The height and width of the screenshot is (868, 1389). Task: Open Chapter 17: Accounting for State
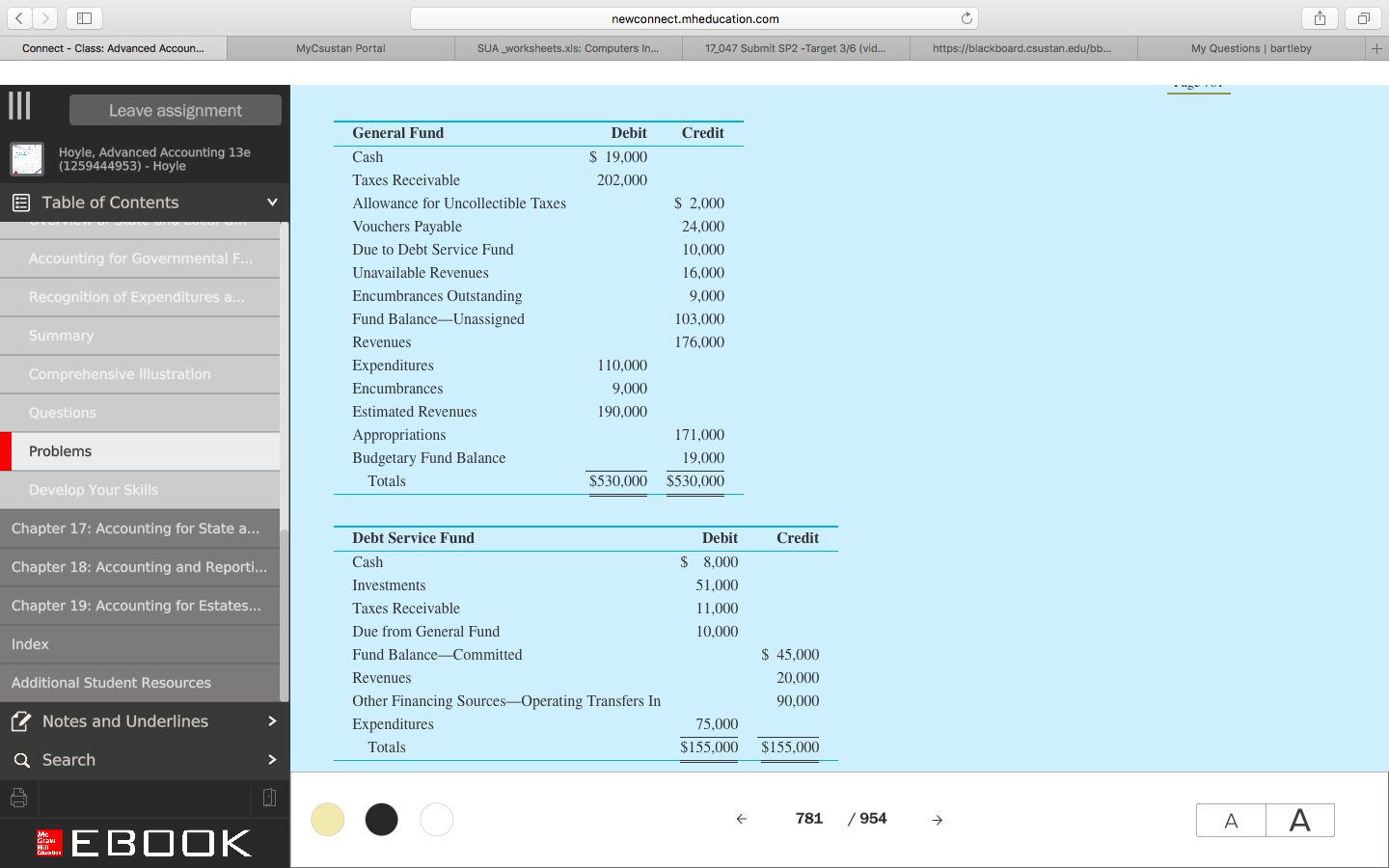click(140, 529)
